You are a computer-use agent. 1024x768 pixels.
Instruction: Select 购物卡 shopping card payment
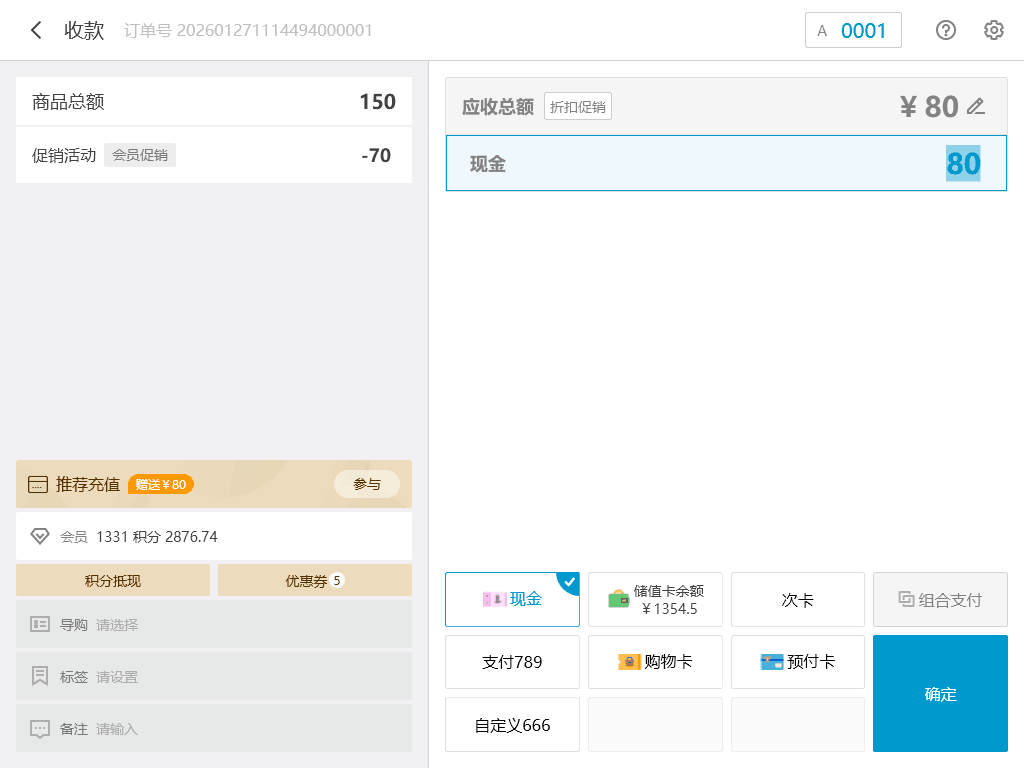[655, 662]
